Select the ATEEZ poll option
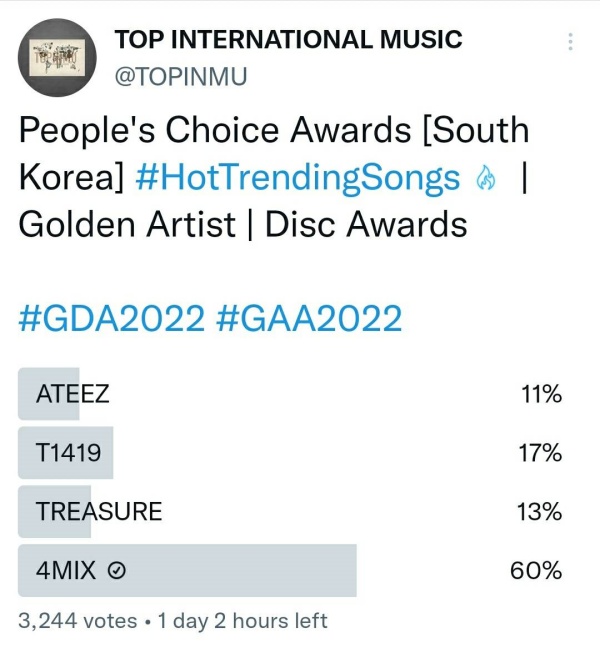 click(x=73, y=394)
